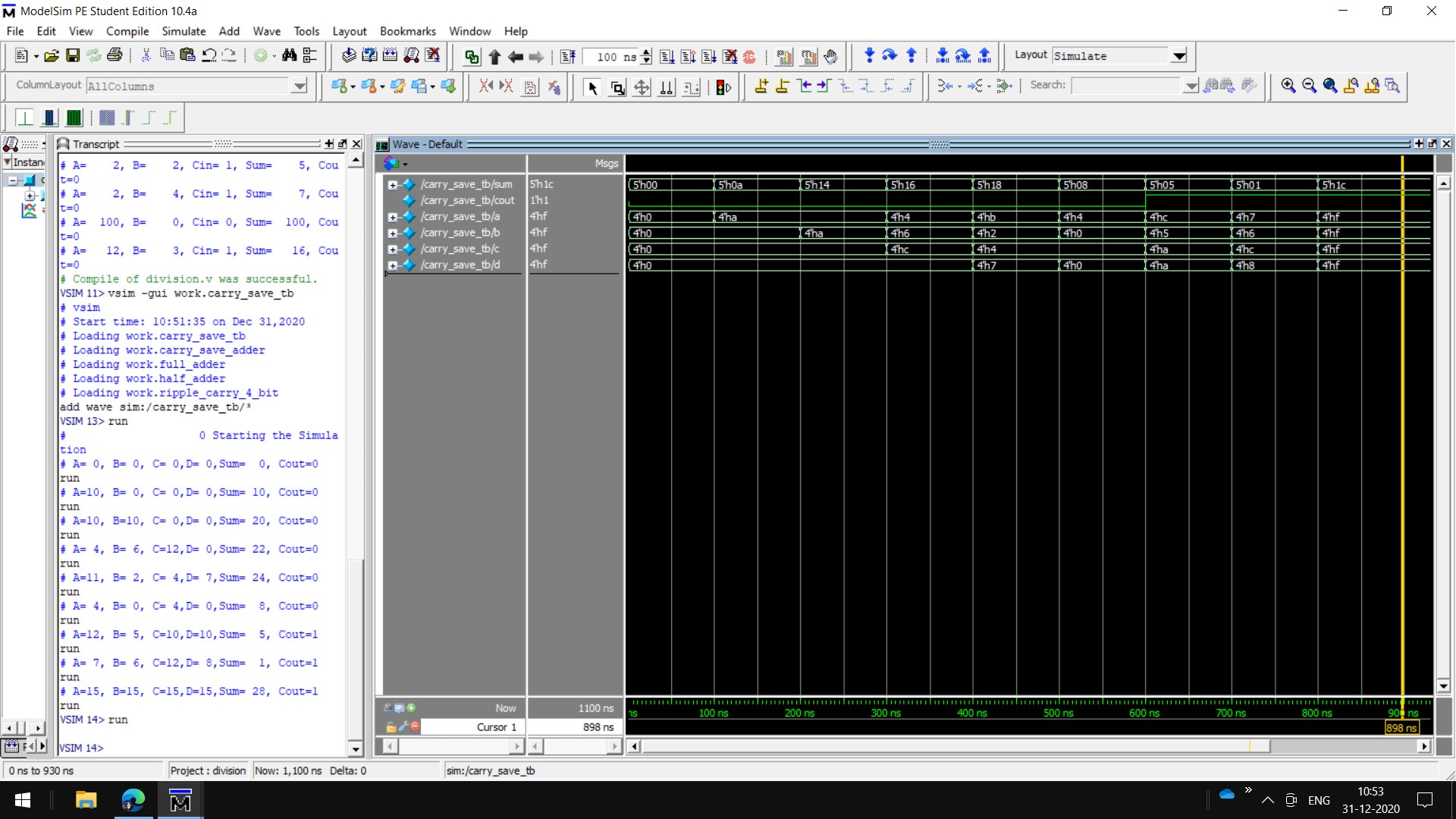Viewport: 1456px width, 819px height.
Task: Toggle Zoom Mode box tool
Action: pyautogui.click(x=617, y=87)
